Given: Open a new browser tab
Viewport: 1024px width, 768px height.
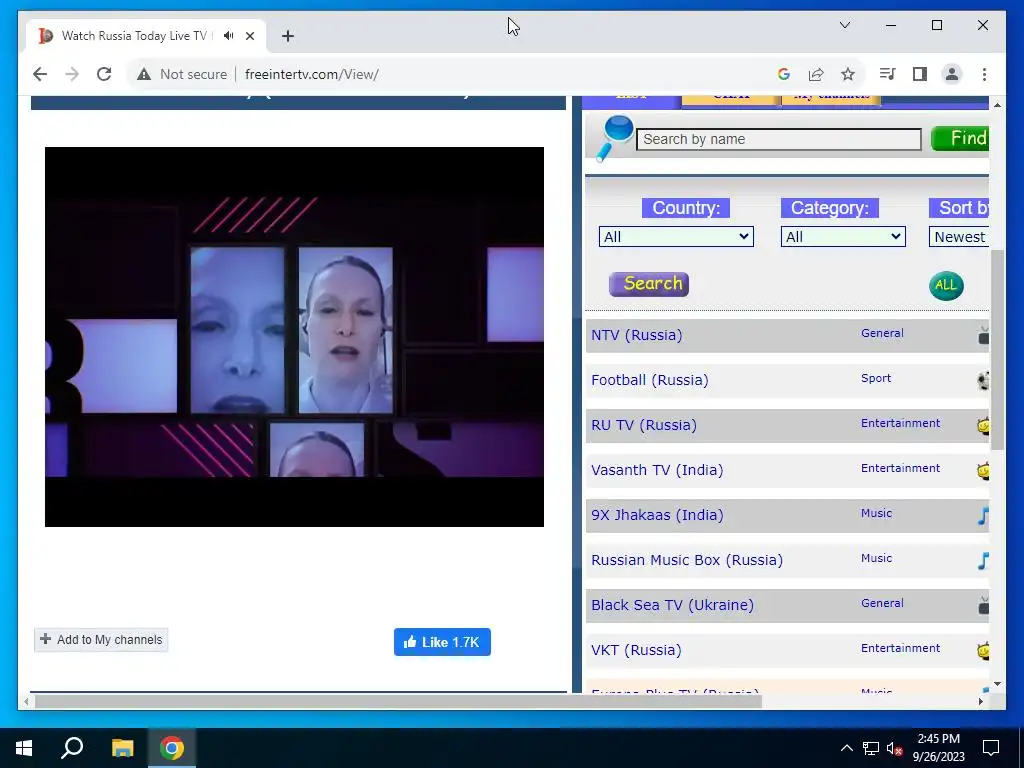Looking at the screenshot, I should [287, 36].
